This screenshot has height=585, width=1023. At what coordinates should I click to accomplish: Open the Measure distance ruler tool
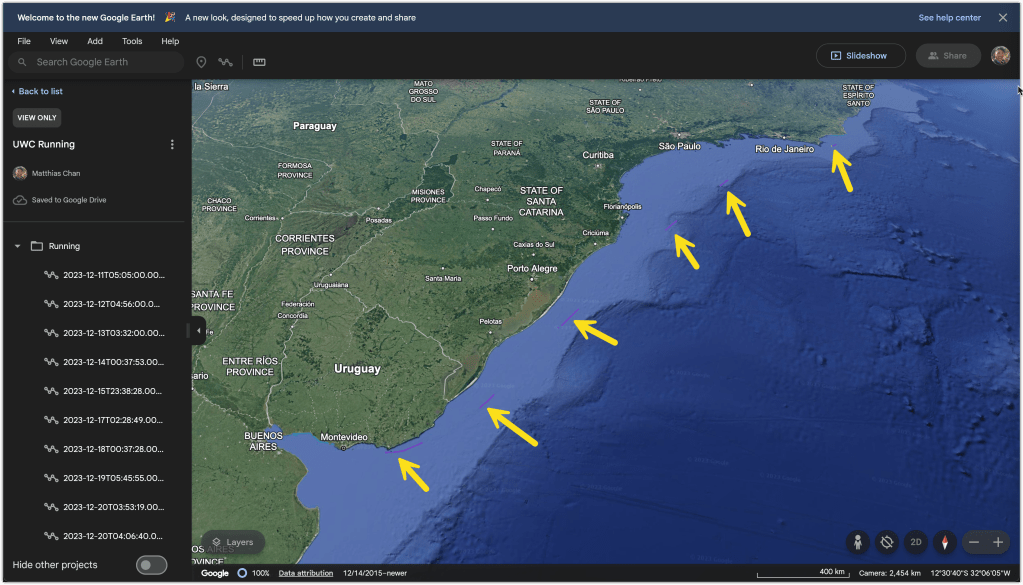pyautogui.click(x=259, y=62)
